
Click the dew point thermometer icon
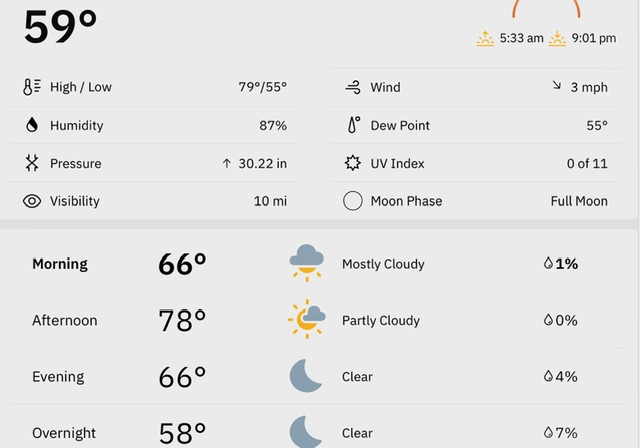click(x=353, y=125)
